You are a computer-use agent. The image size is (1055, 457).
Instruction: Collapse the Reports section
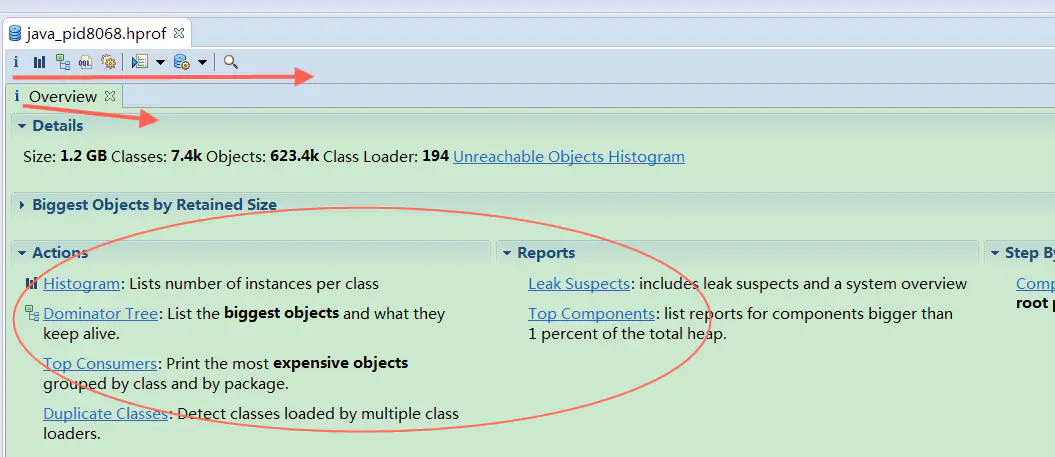(x=507, y=253)
